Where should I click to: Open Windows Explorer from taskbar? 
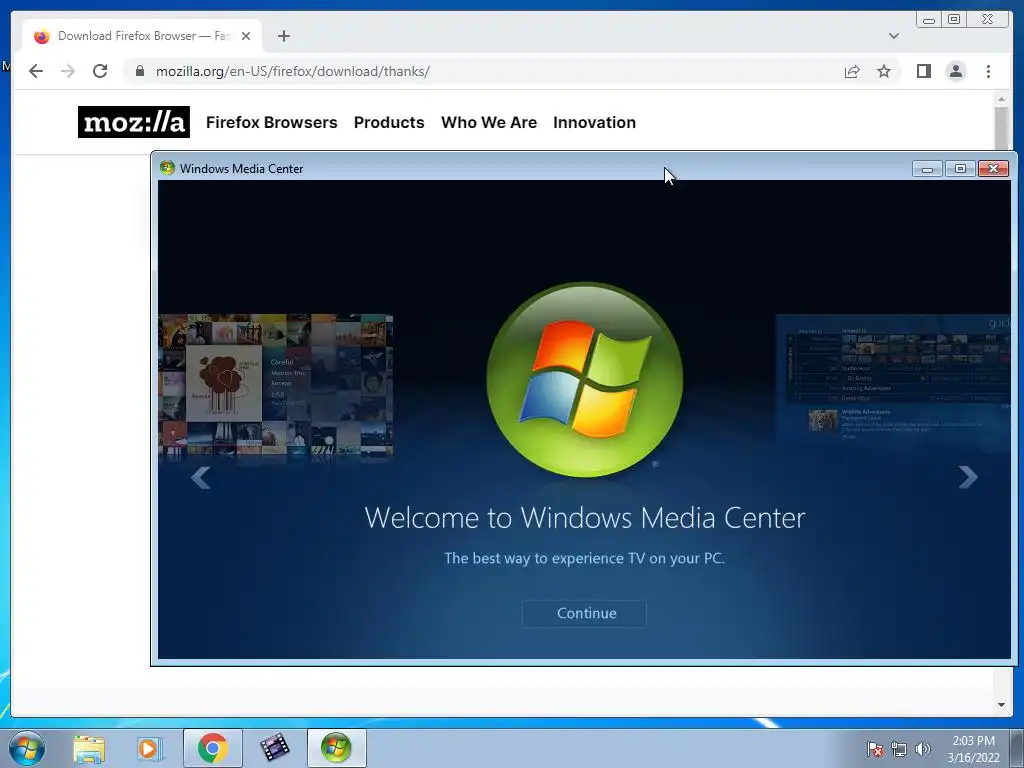pos(89,748)
